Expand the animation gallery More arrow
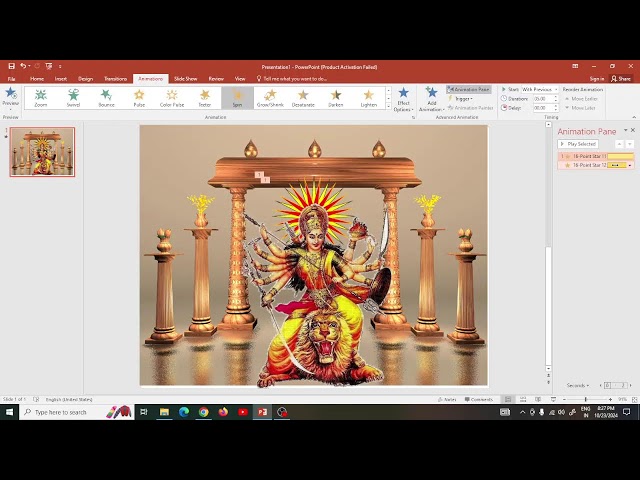This screenshot has width=640, height=480. (x=388, y=106)
